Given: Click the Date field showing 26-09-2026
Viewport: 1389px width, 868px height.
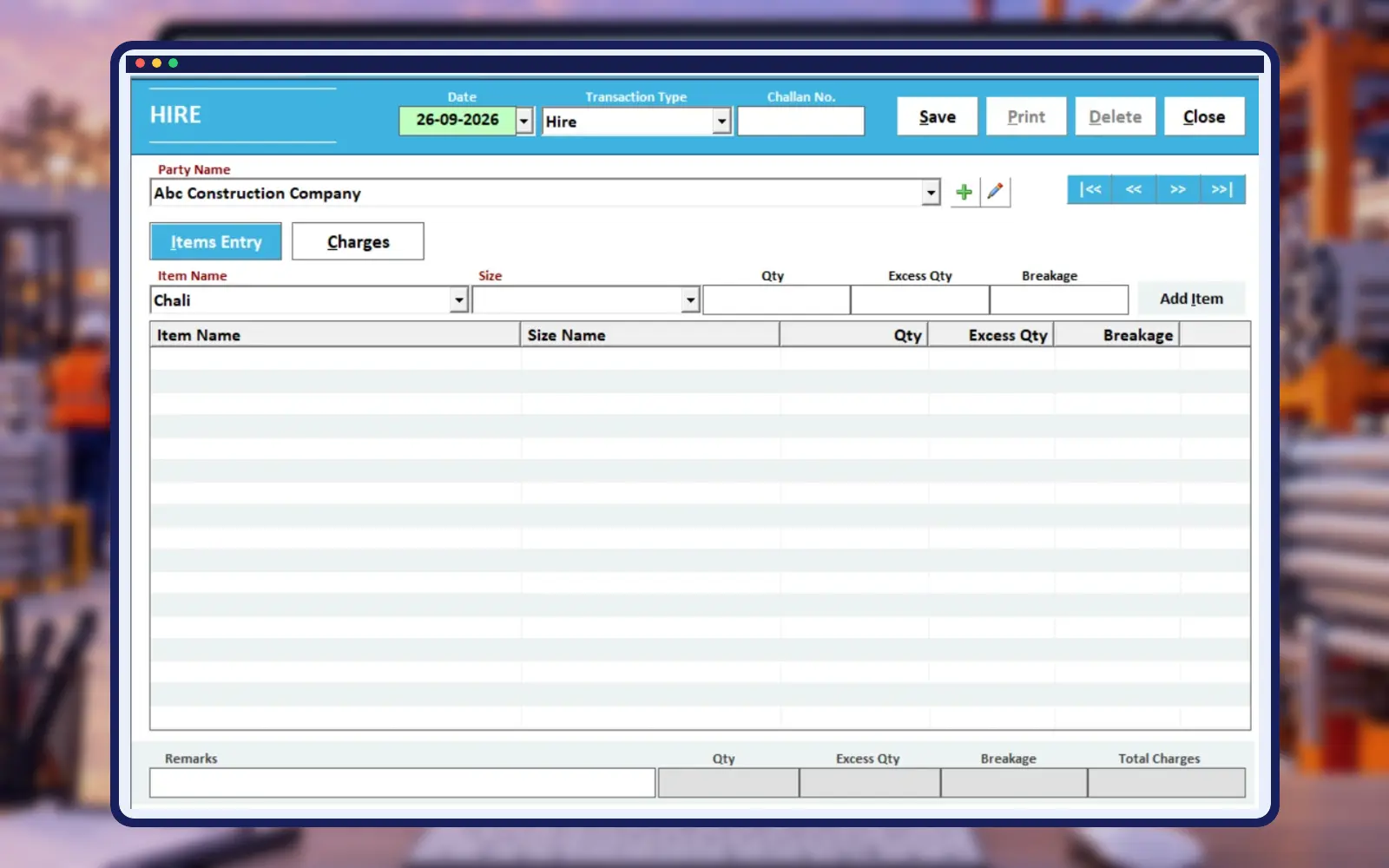Looking at the screenshot, I should pyautogui.click(x=458, y=121).
